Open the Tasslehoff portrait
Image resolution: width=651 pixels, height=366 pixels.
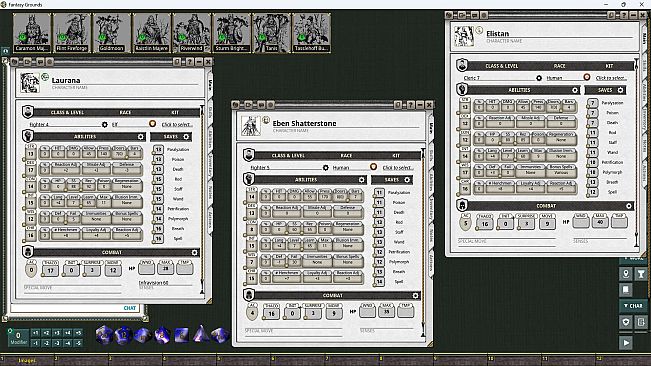(311, 33)
